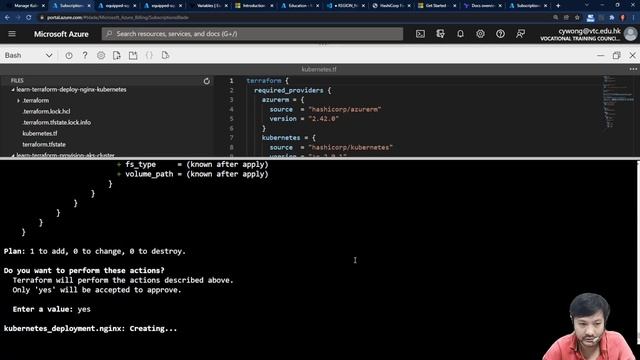Image resolution: width=640 pixels, height=360 pixels.
Task: Click the terminal vertical scrollbar
Action: [638, 253]
